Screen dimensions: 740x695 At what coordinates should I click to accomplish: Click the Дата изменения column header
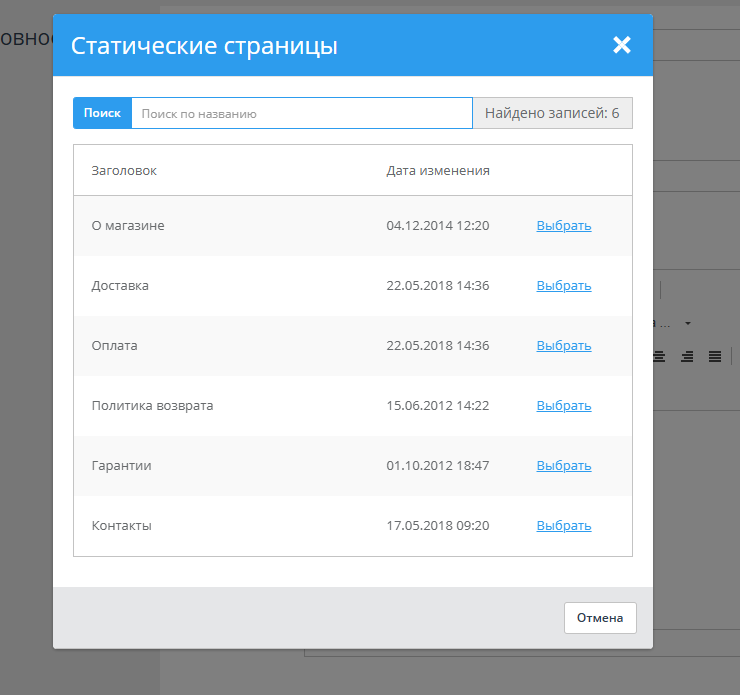[438, 171]
